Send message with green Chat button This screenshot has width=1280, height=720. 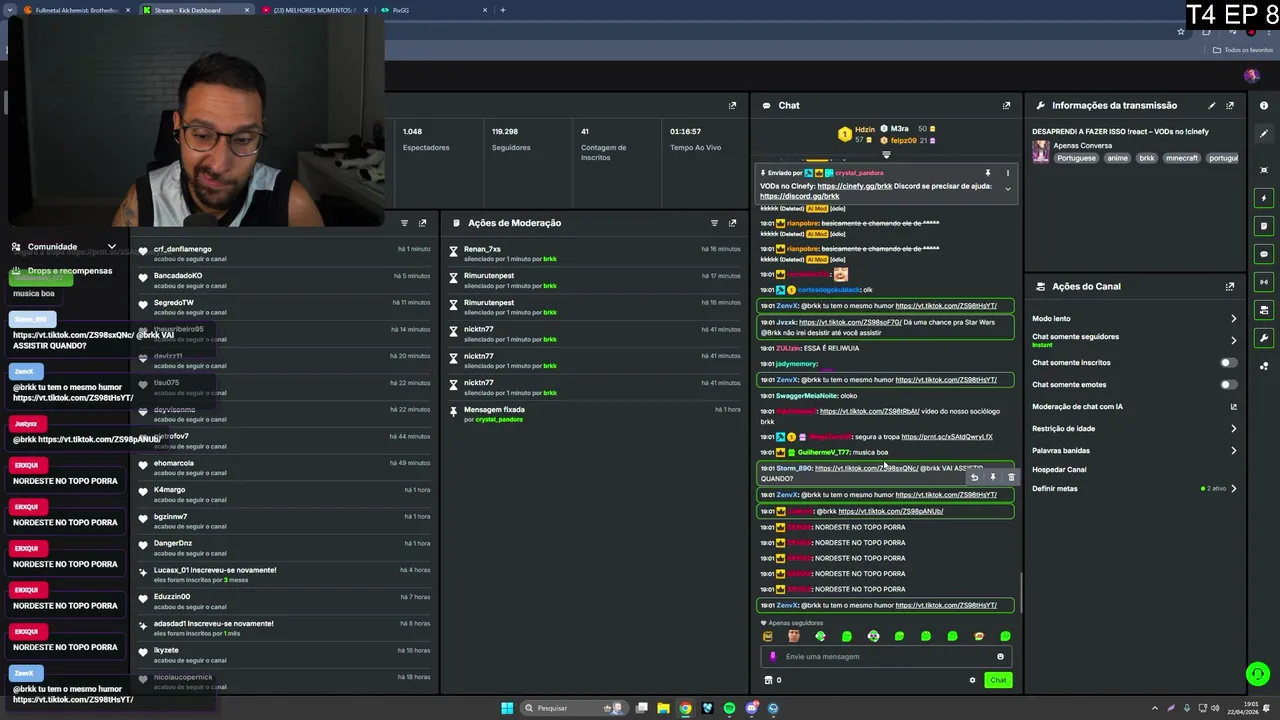pos(998,680)
